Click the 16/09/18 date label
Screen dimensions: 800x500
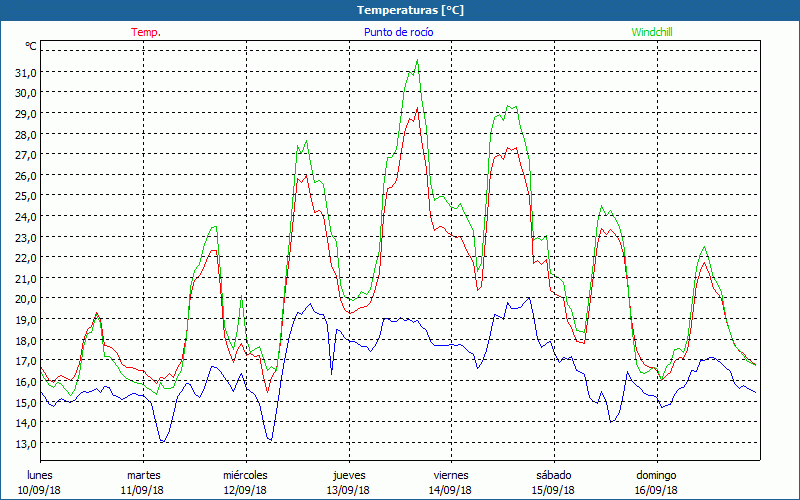[x=656, y=490]
